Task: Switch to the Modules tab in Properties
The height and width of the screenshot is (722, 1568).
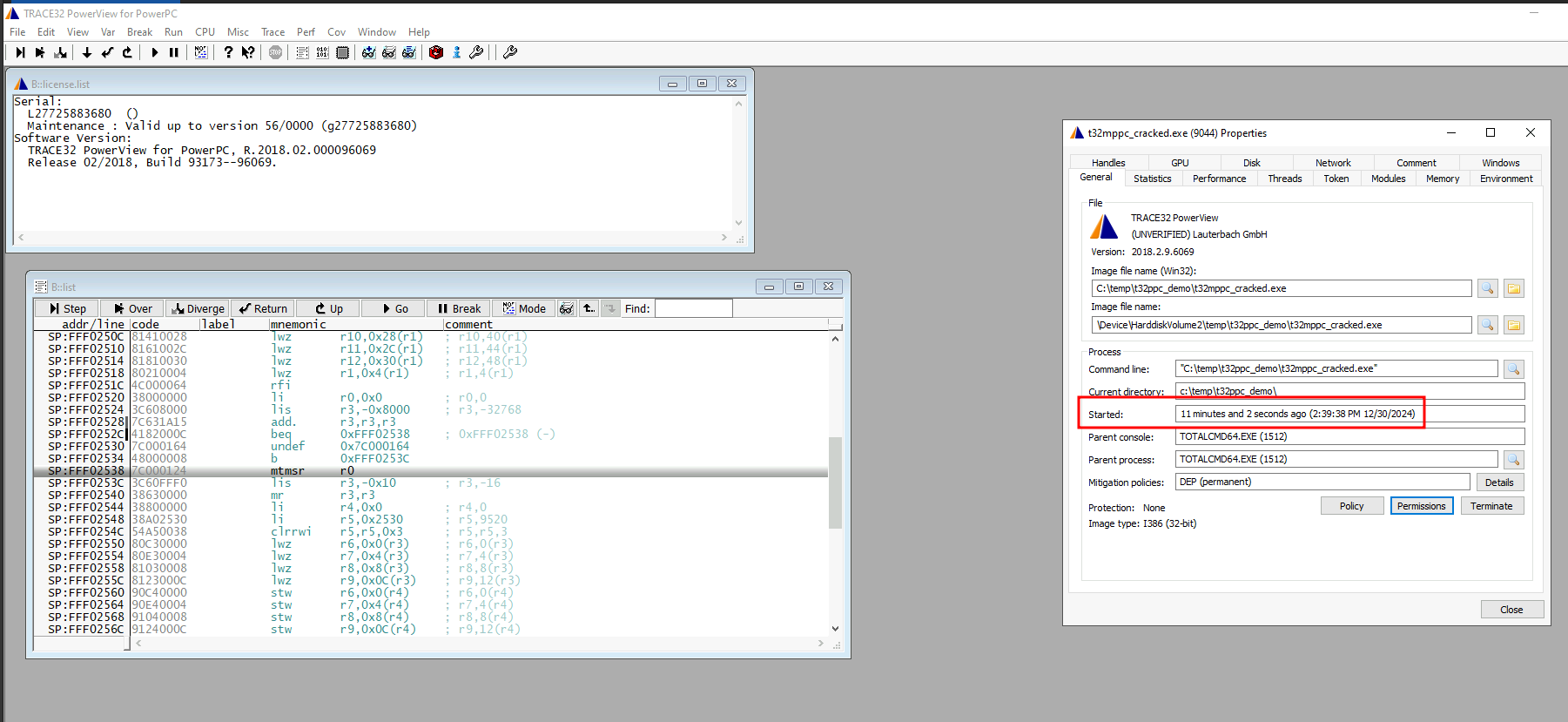Action: 1389,179
